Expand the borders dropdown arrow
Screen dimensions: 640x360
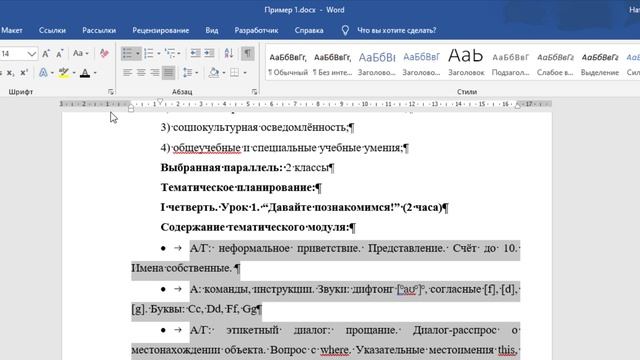[245, 73]
